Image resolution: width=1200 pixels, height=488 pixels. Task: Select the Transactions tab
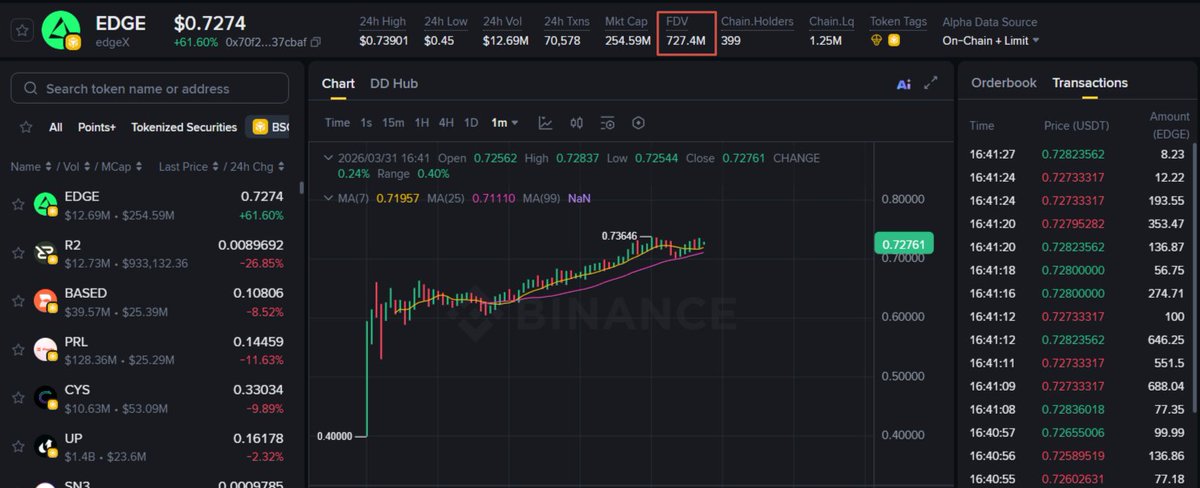[1090, 83]
